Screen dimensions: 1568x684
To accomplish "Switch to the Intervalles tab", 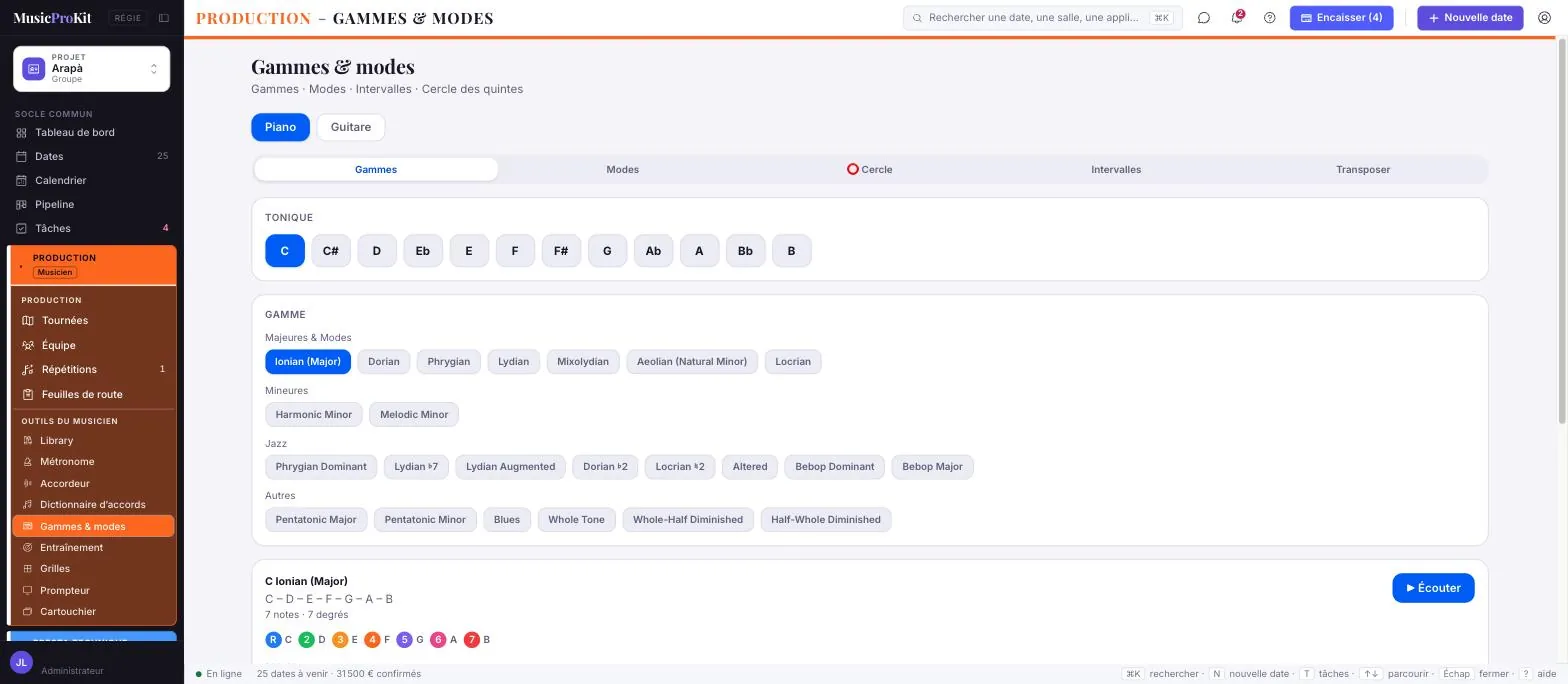I will (1116, 170).
